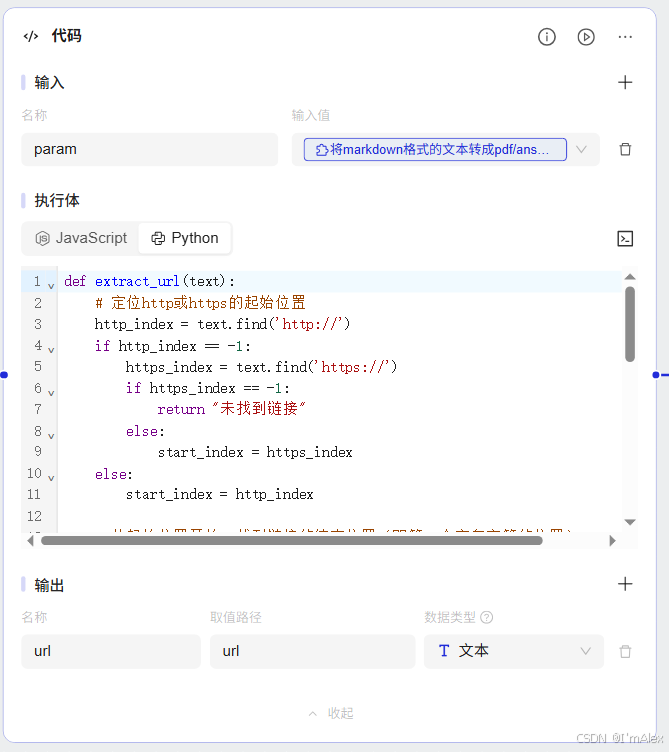This screenshot has width=669, height=752.
Task: Open the input value dropdown chevron
Action: click(x=581, y=150)
